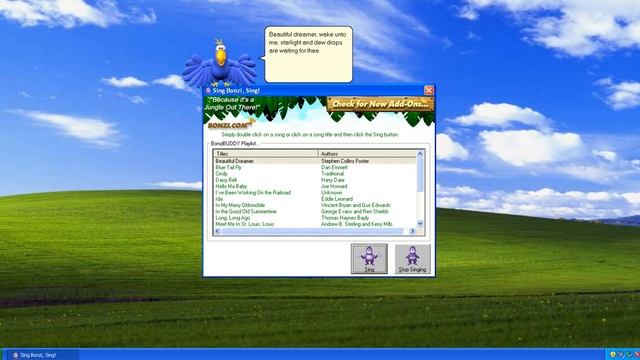Click author cell "Eddie Leonard"
The width and height of the screenshot is (640, 360).
coord(337,199)
